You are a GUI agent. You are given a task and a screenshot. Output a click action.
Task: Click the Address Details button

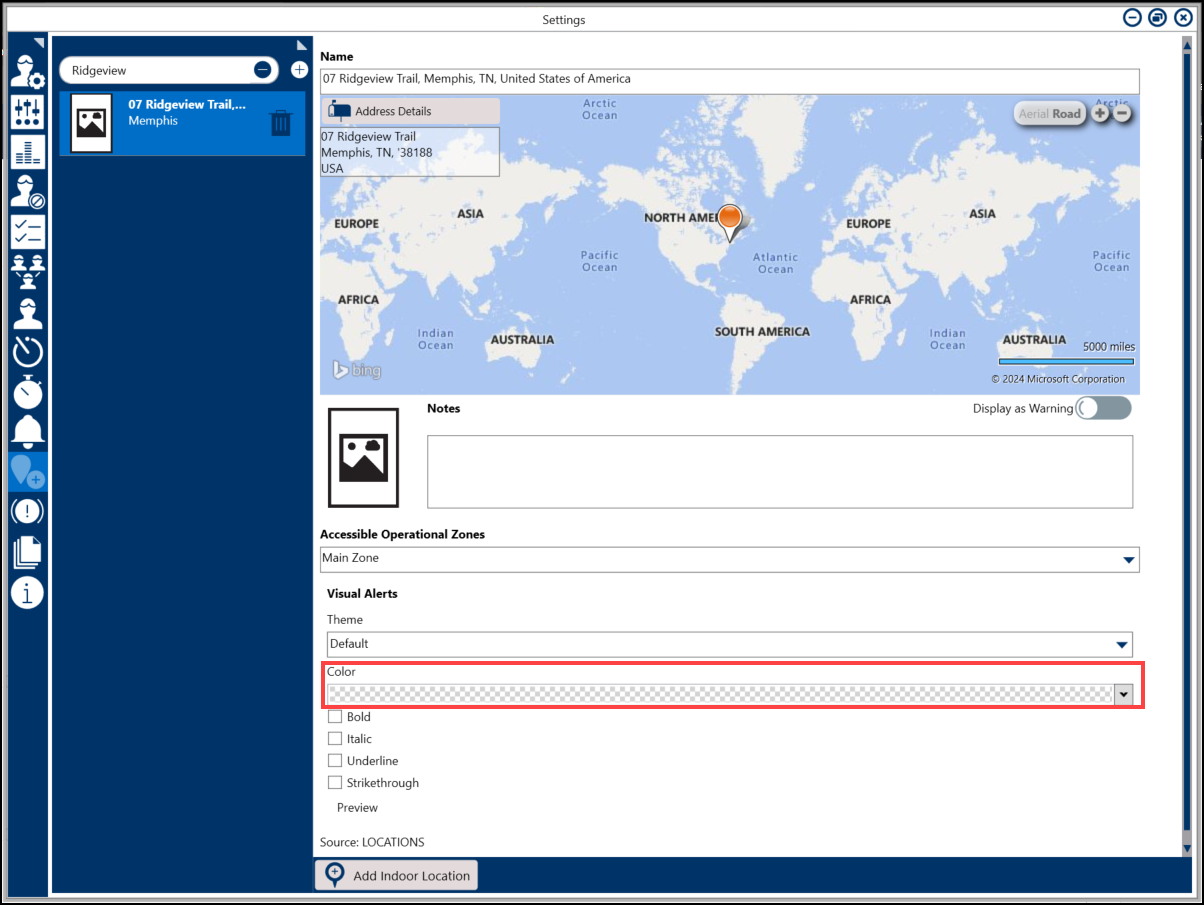(410, 111)
